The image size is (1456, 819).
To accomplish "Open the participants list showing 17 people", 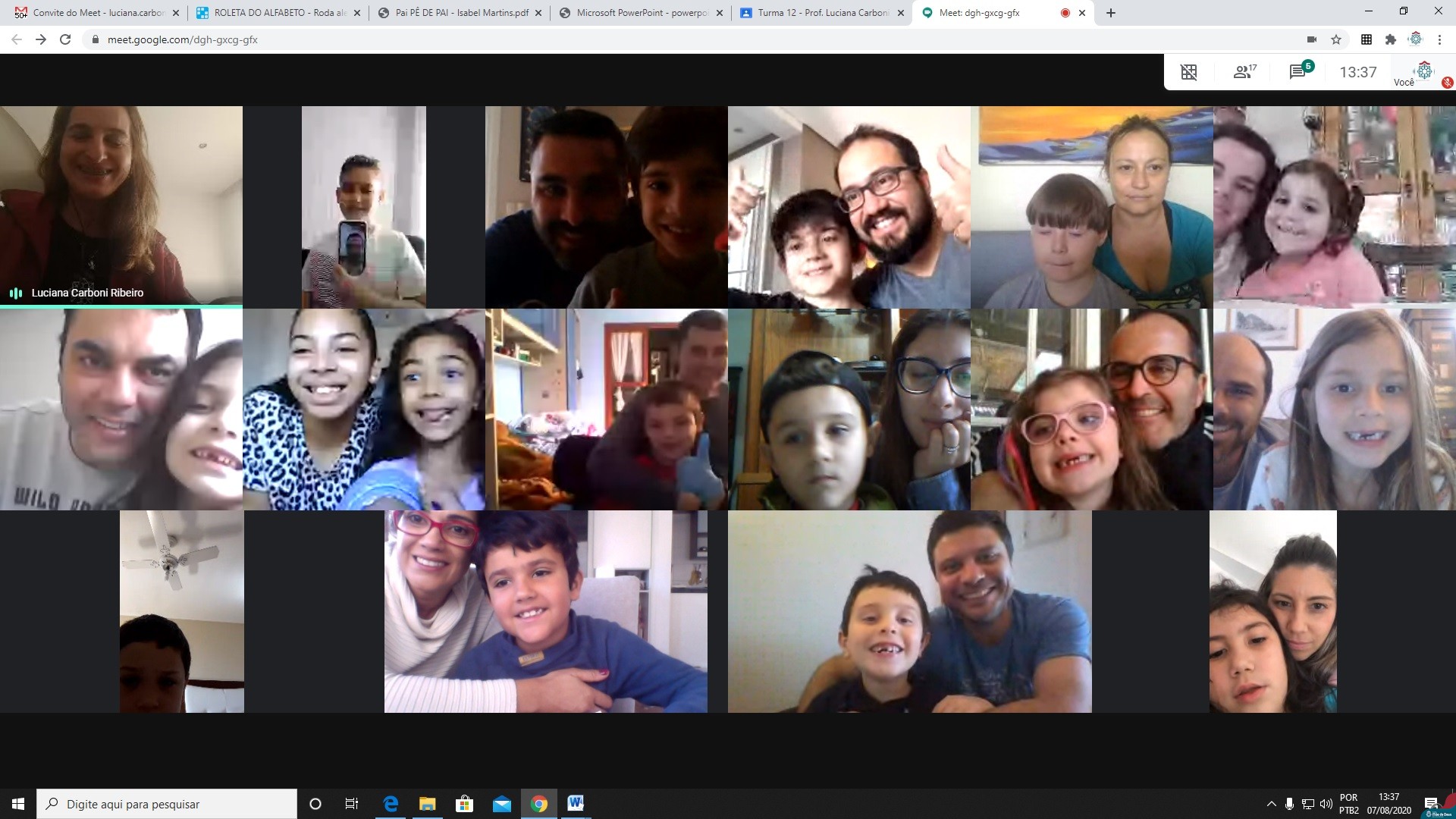I will (1244, 72).
